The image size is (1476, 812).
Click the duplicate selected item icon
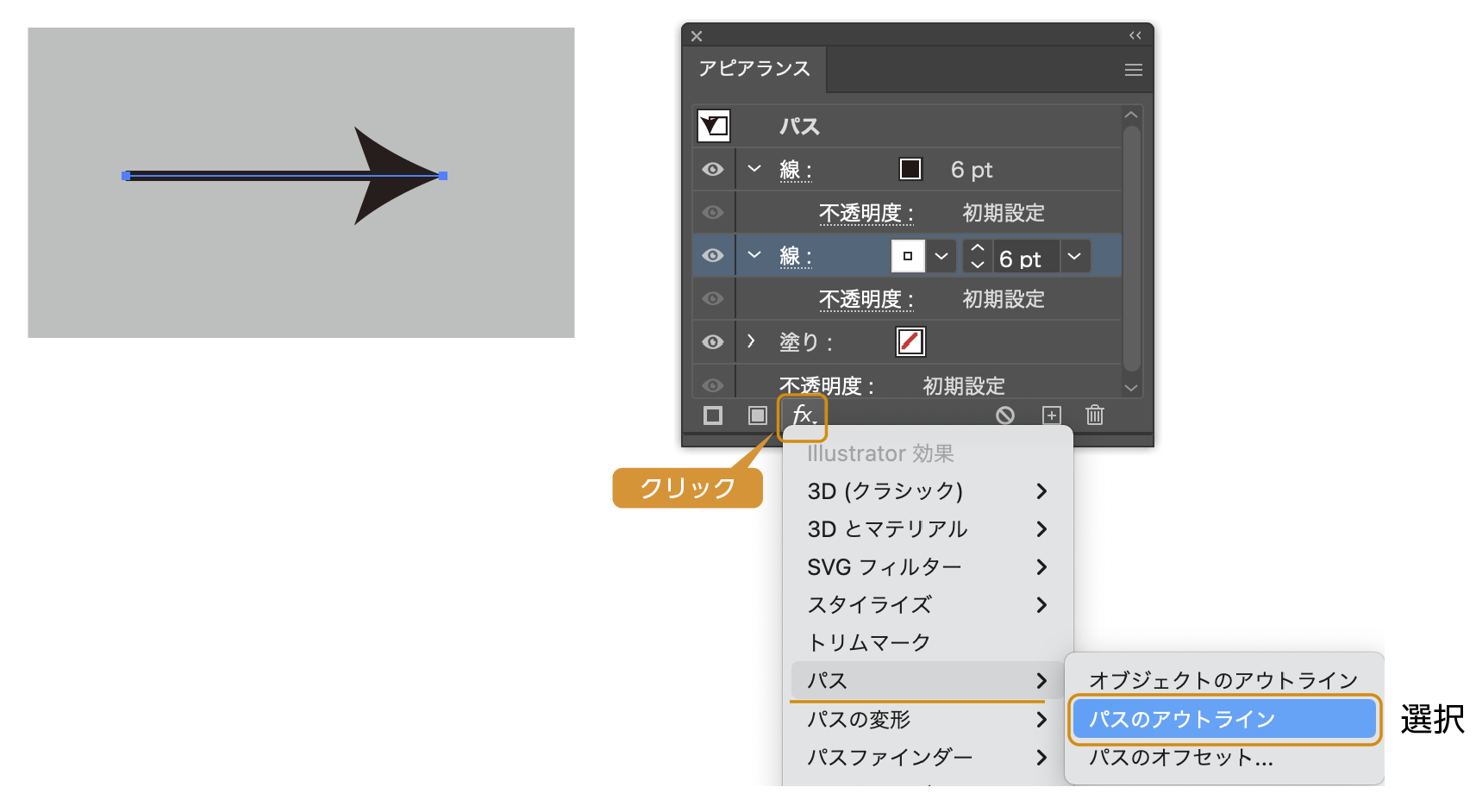(1052, 415)
